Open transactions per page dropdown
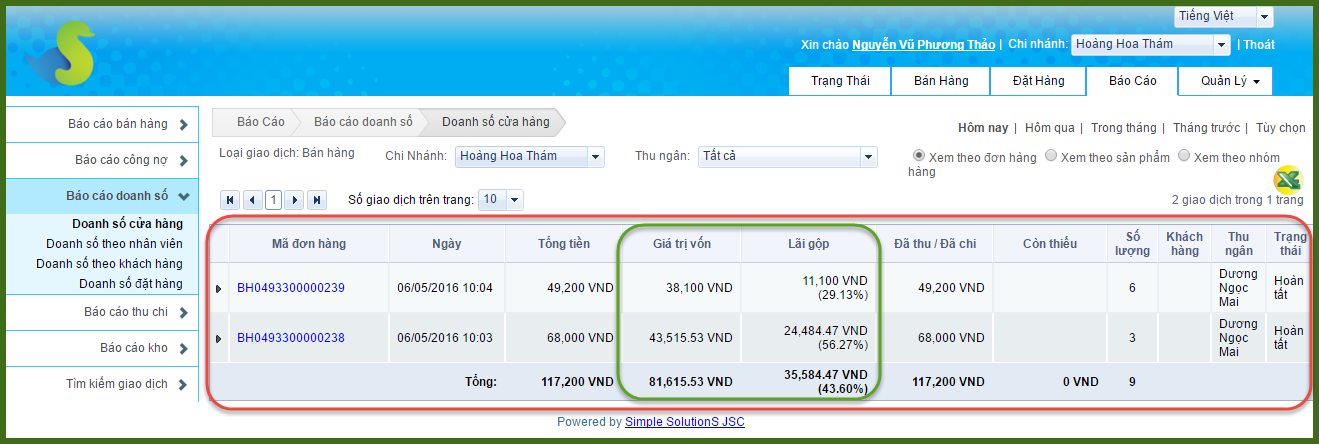This screenshot has width=1319, height=444. pos(501,200)
